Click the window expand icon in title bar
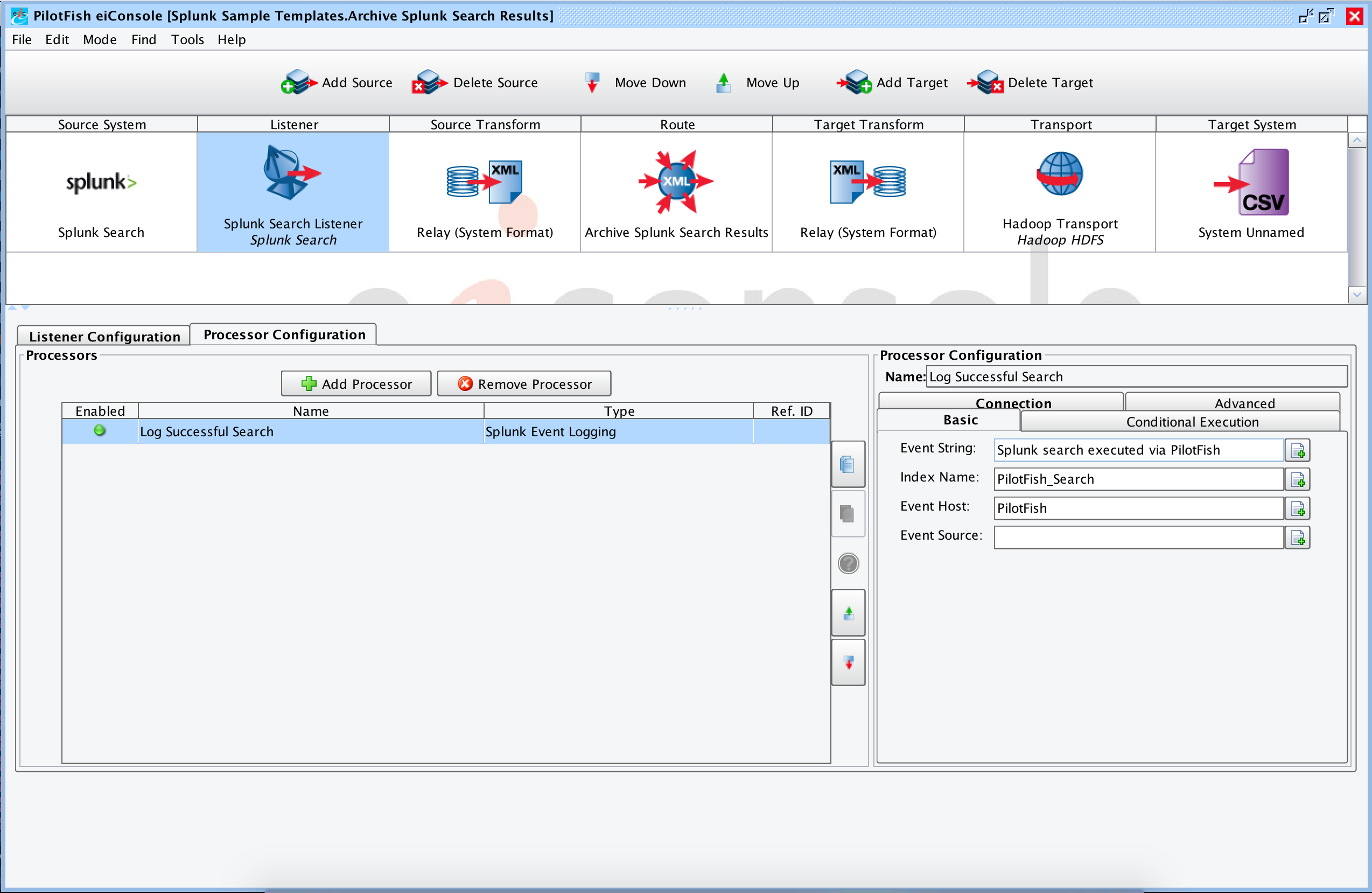 coord(1326,16)
